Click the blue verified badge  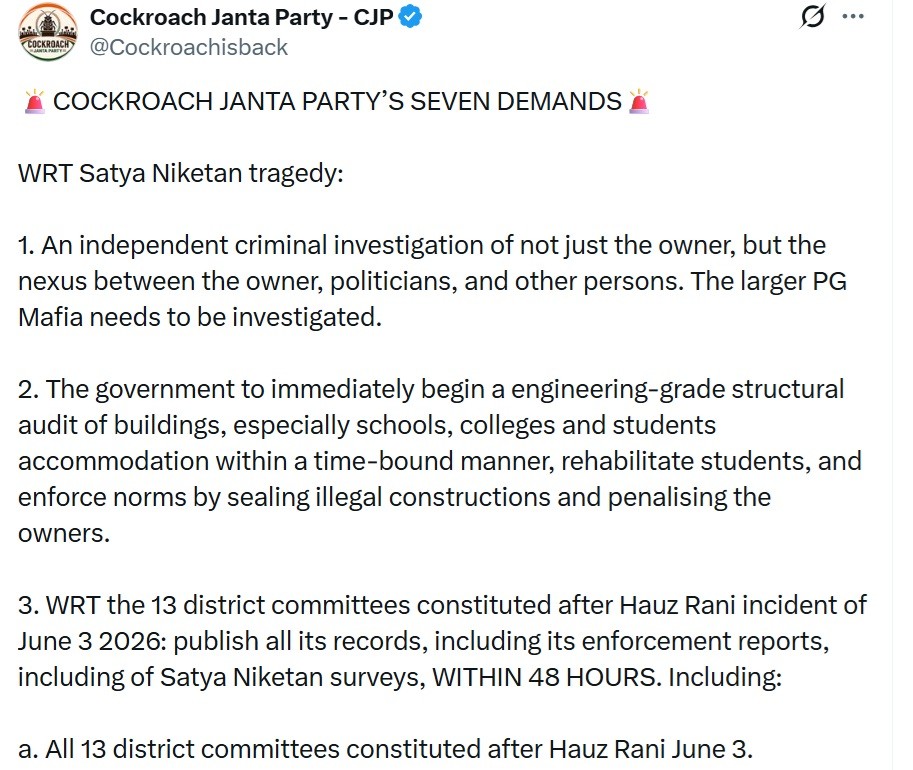[410, 17]
